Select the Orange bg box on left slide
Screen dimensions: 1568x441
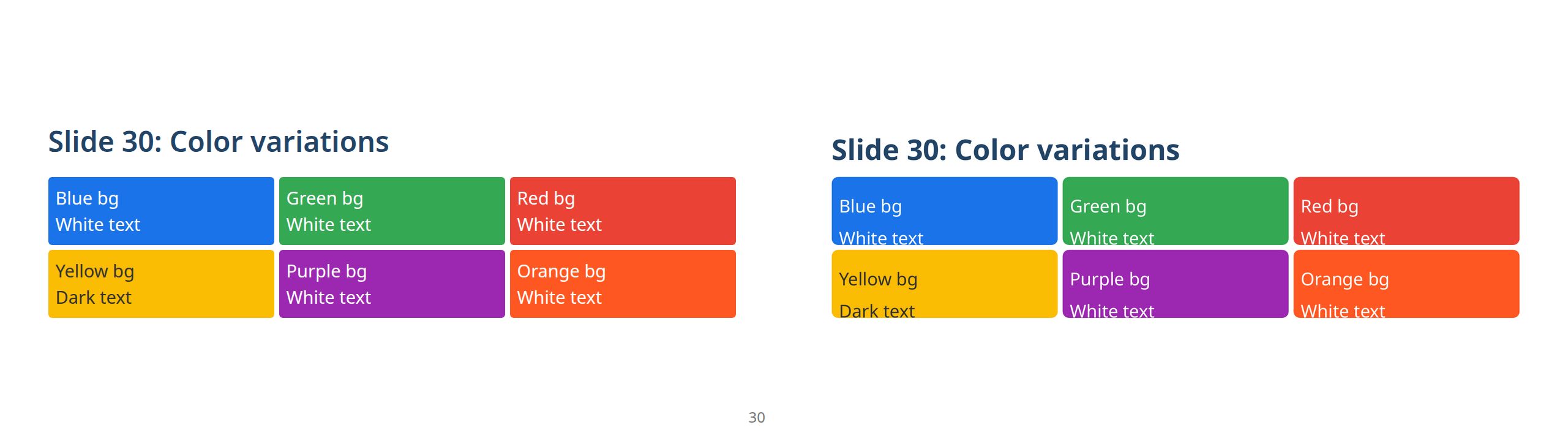[623, 284]
